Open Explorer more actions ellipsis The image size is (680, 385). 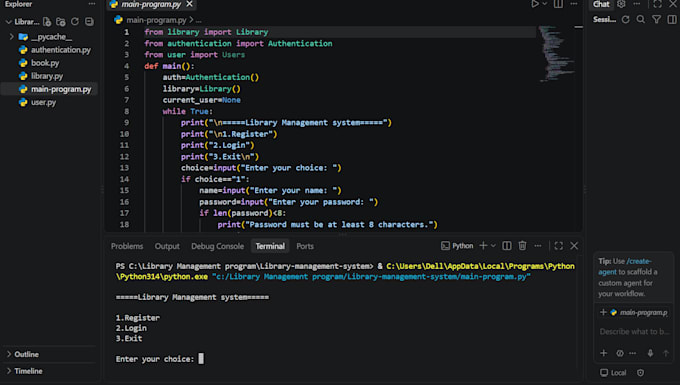click(x=92, y=4)
